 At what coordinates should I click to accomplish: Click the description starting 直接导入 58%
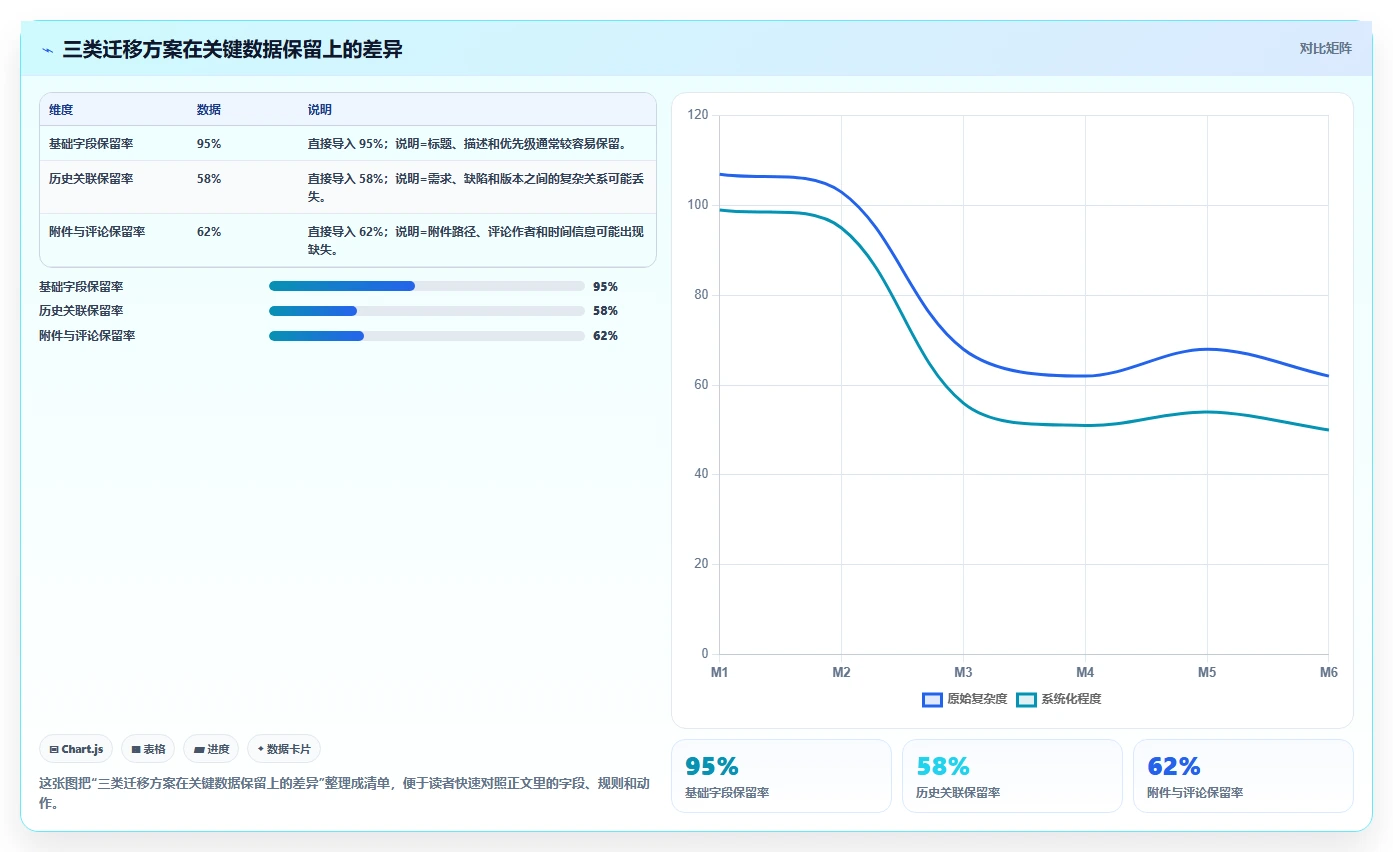476,188
